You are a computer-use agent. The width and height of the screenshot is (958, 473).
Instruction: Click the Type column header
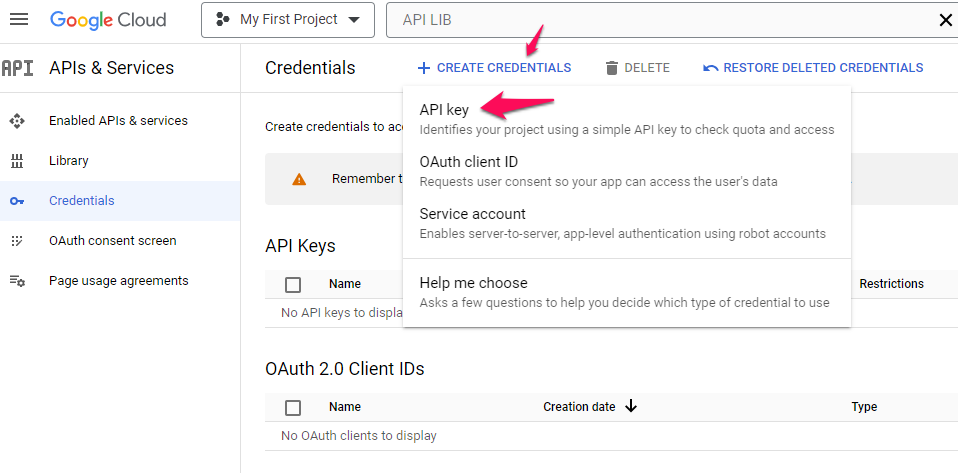(x=864, y=407)
